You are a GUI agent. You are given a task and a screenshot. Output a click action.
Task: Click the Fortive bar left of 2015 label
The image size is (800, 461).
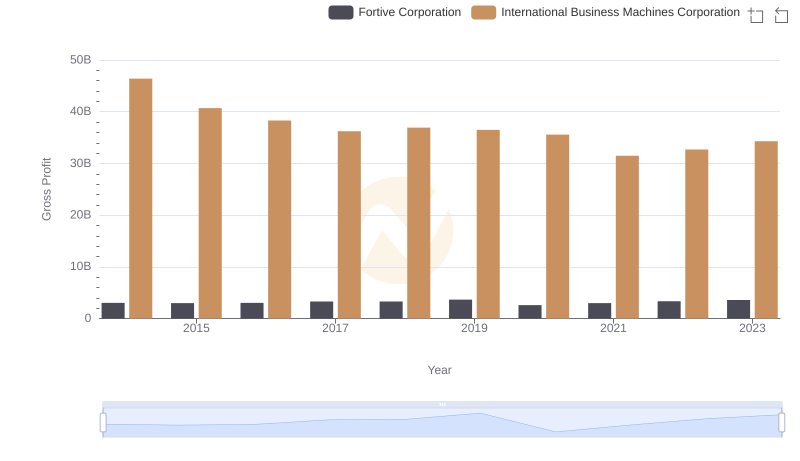click(x=183, y=311)
